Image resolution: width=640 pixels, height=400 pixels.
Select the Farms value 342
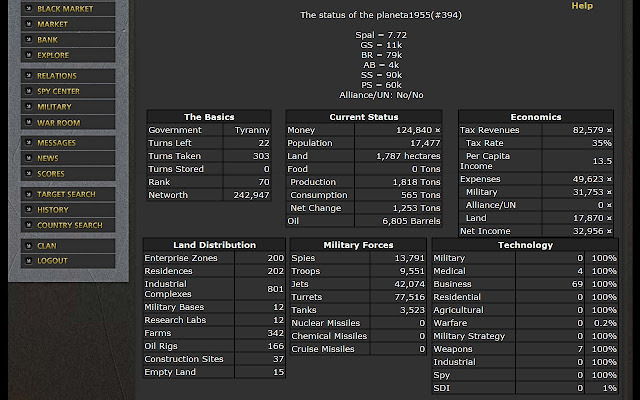click(276, 333)
